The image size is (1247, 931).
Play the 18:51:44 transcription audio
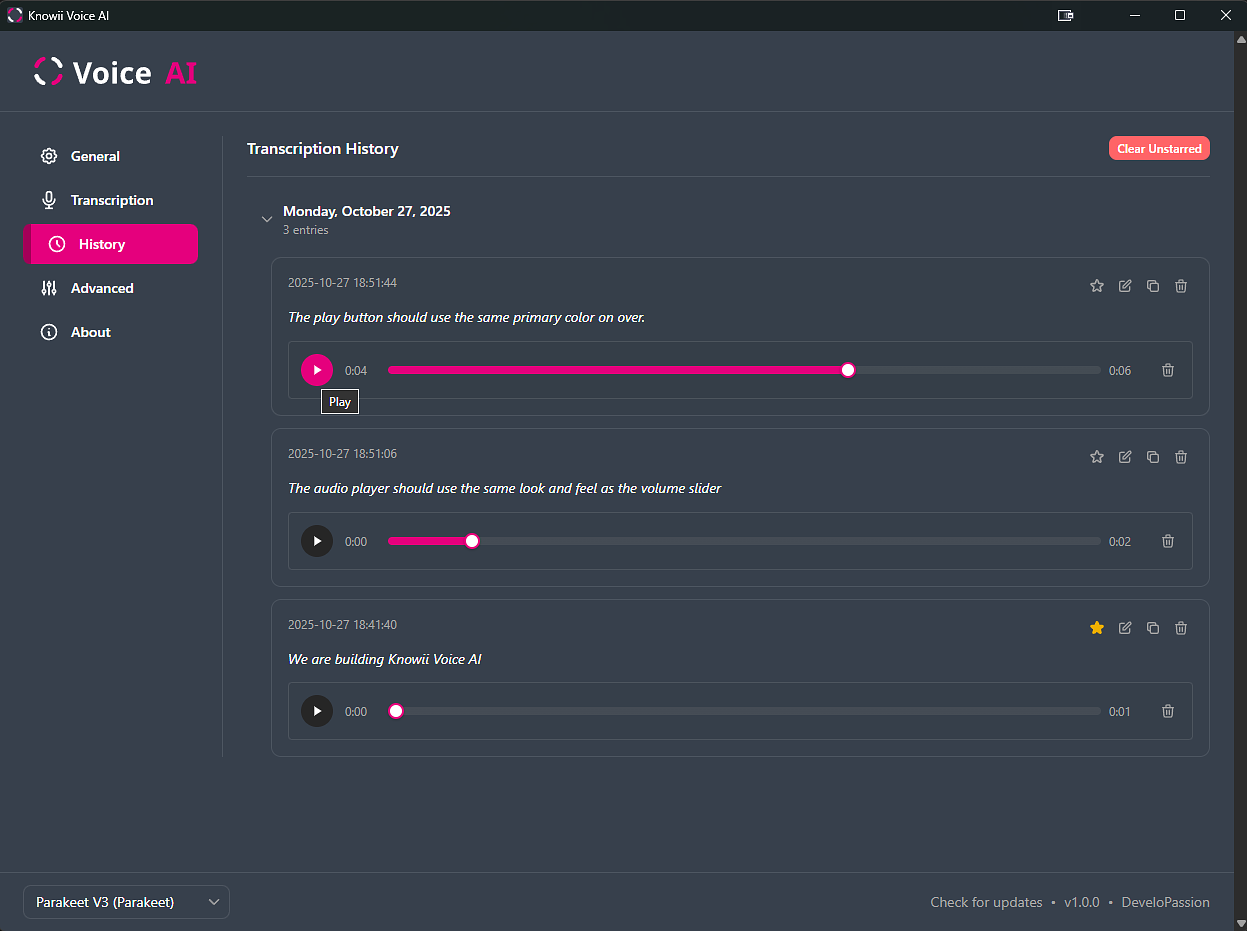317,370
